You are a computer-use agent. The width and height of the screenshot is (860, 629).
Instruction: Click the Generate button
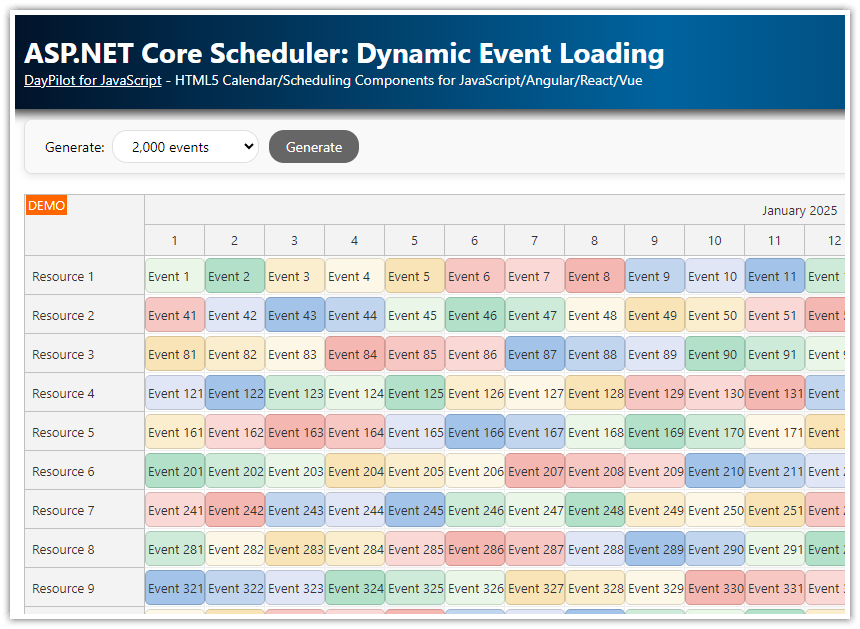click(x=313, y=146)
